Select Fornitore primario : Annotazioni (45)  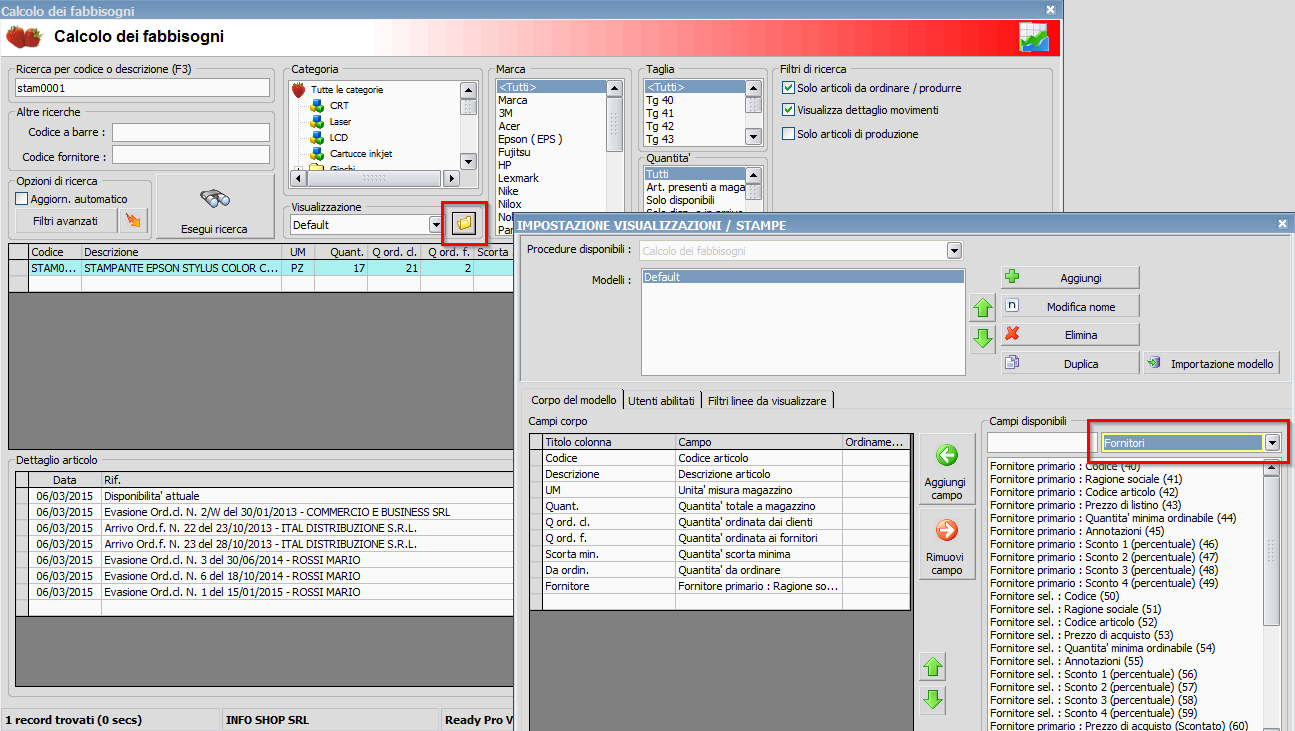[1077, 531]
